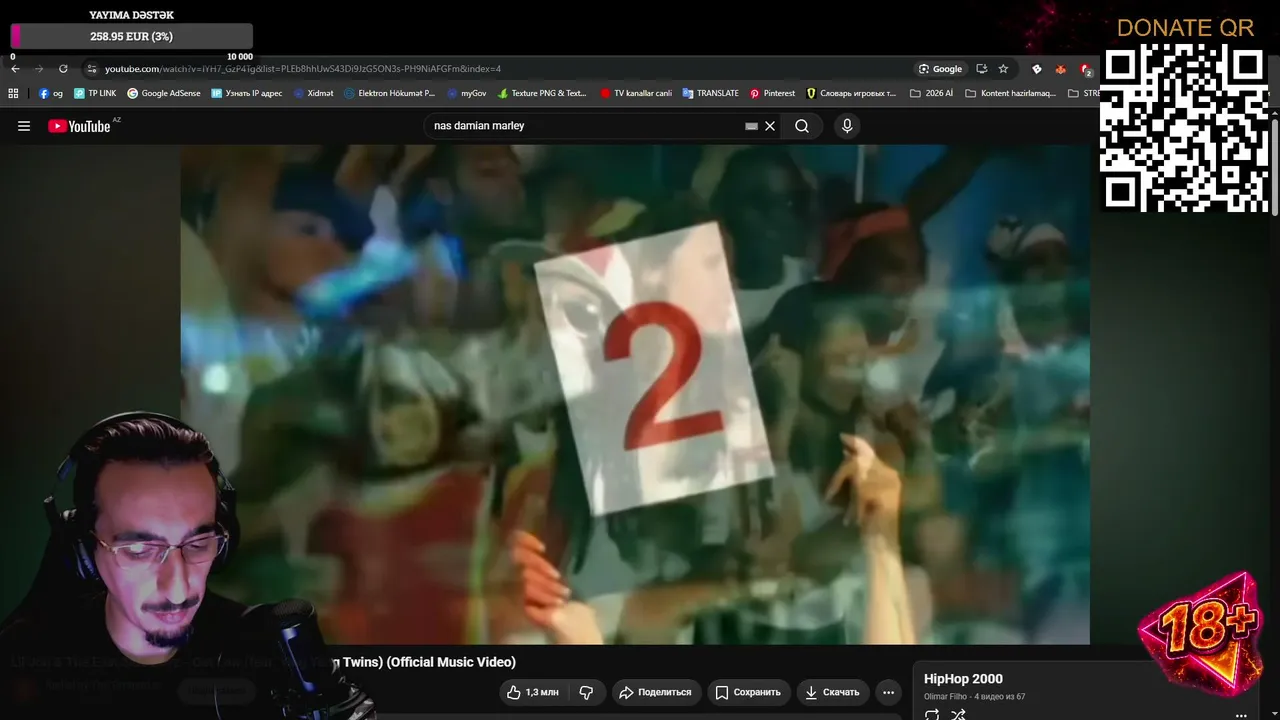Viewport: 1280px width, 720px height.
Task: Click the youtube.com address bar URL
Action: [x=302, y=69]
